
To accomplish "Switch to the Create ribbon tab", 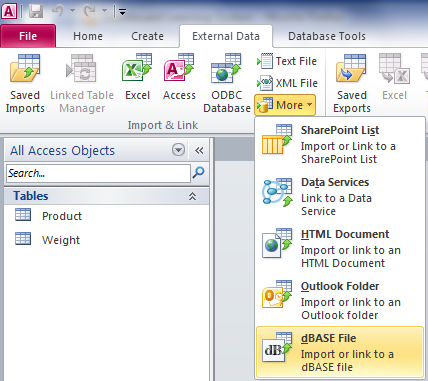I will (147, 36).
